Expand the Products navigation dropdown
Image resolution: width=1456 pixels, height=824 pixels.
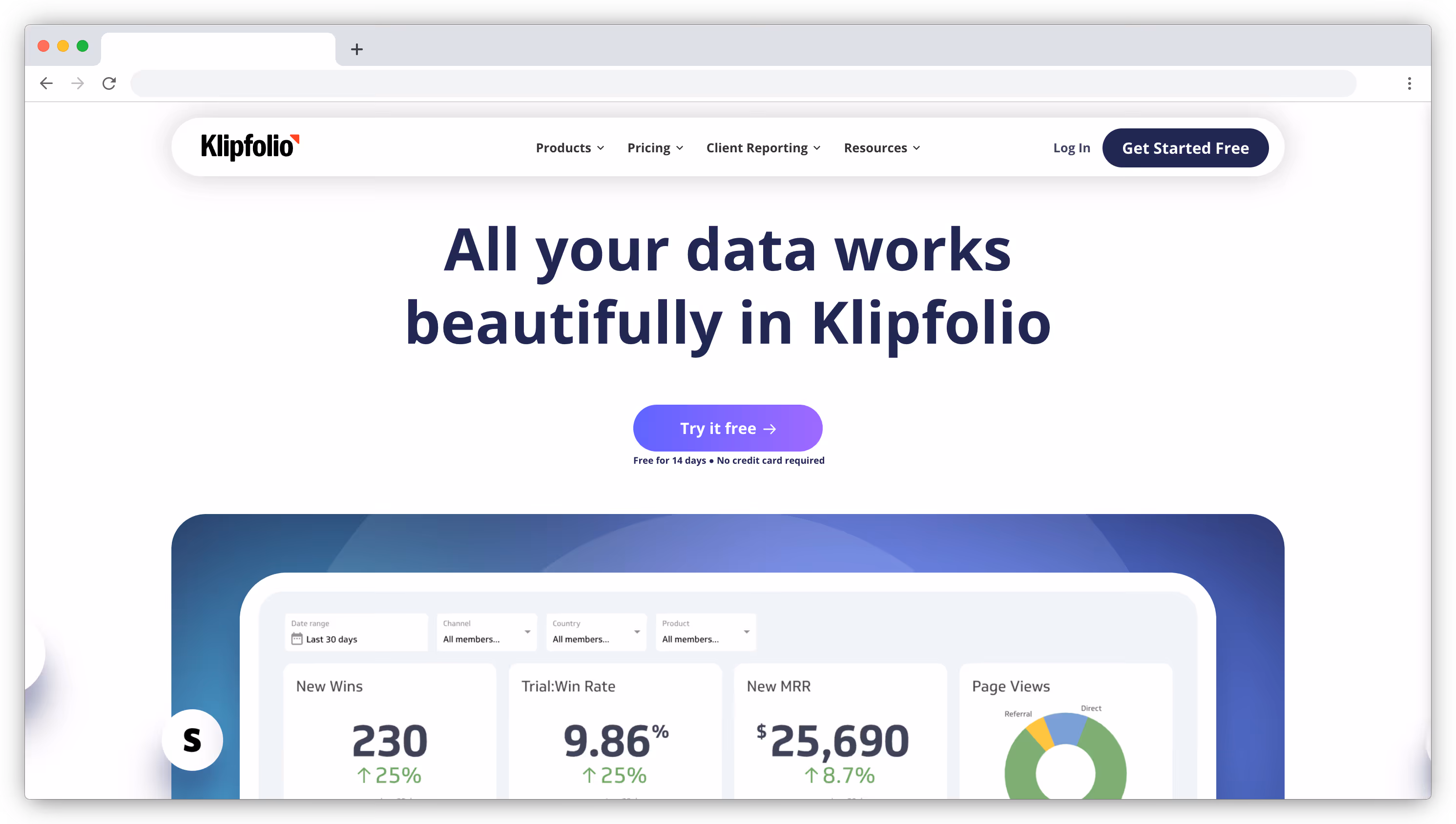569,148
